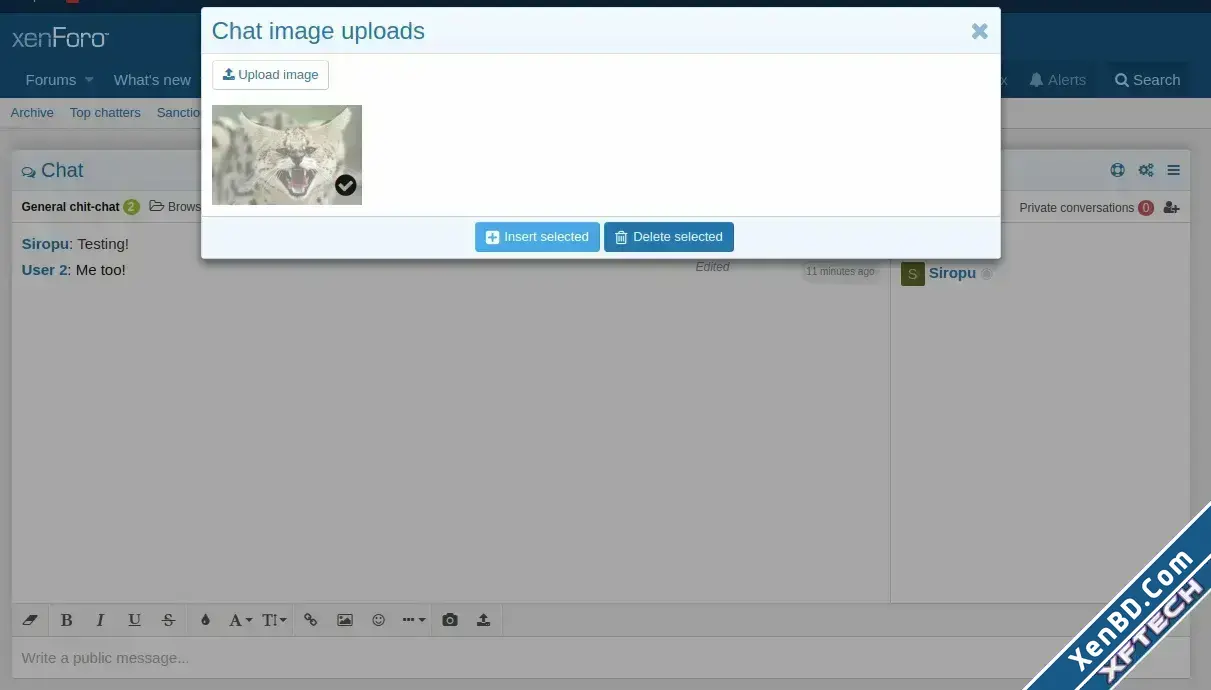
Task: Toggle bold formatting in chat editor
Action: click(67, 620)
